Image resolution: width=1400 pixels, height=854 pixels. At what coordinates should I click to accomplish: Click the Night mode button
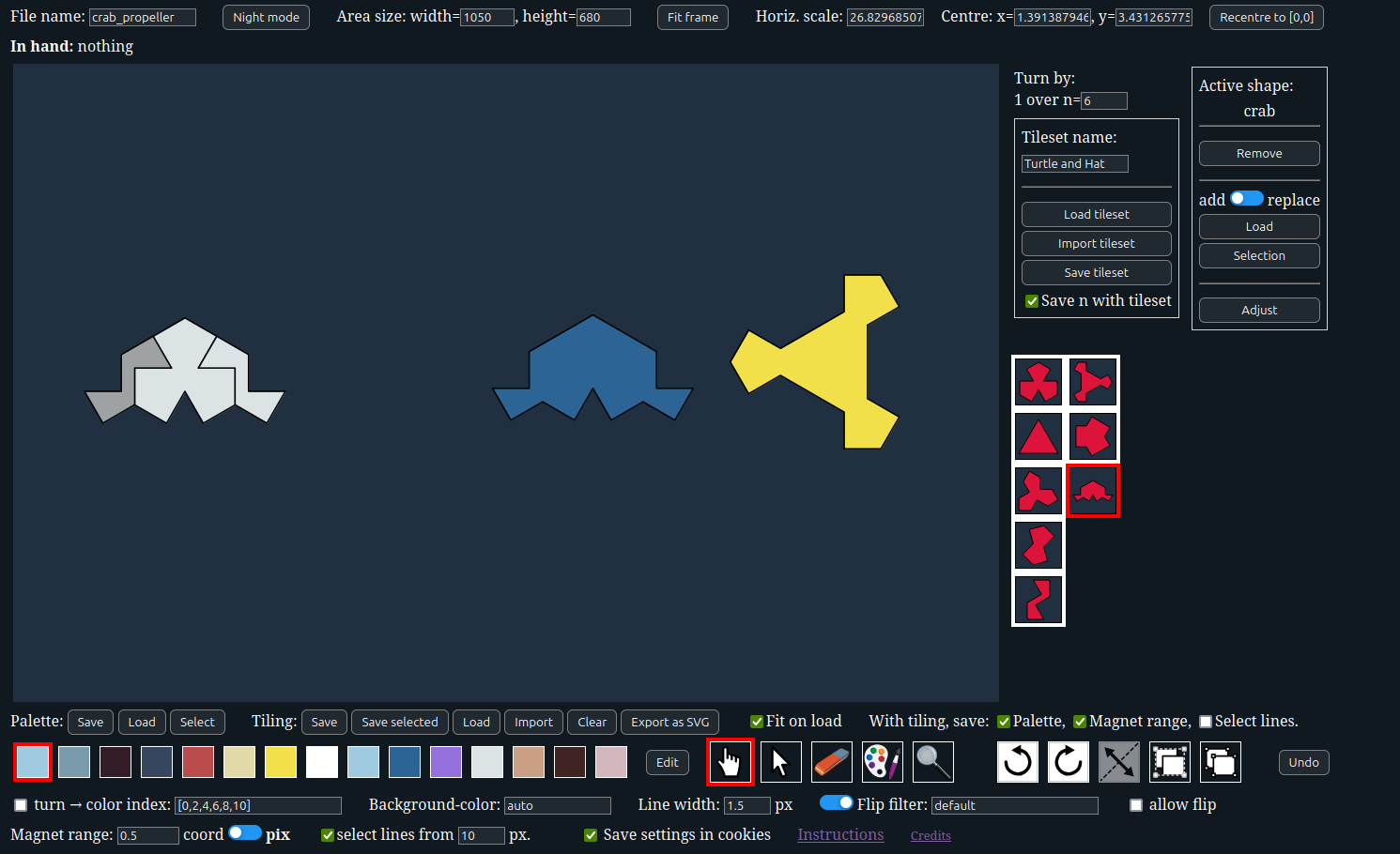click(266, 17)
